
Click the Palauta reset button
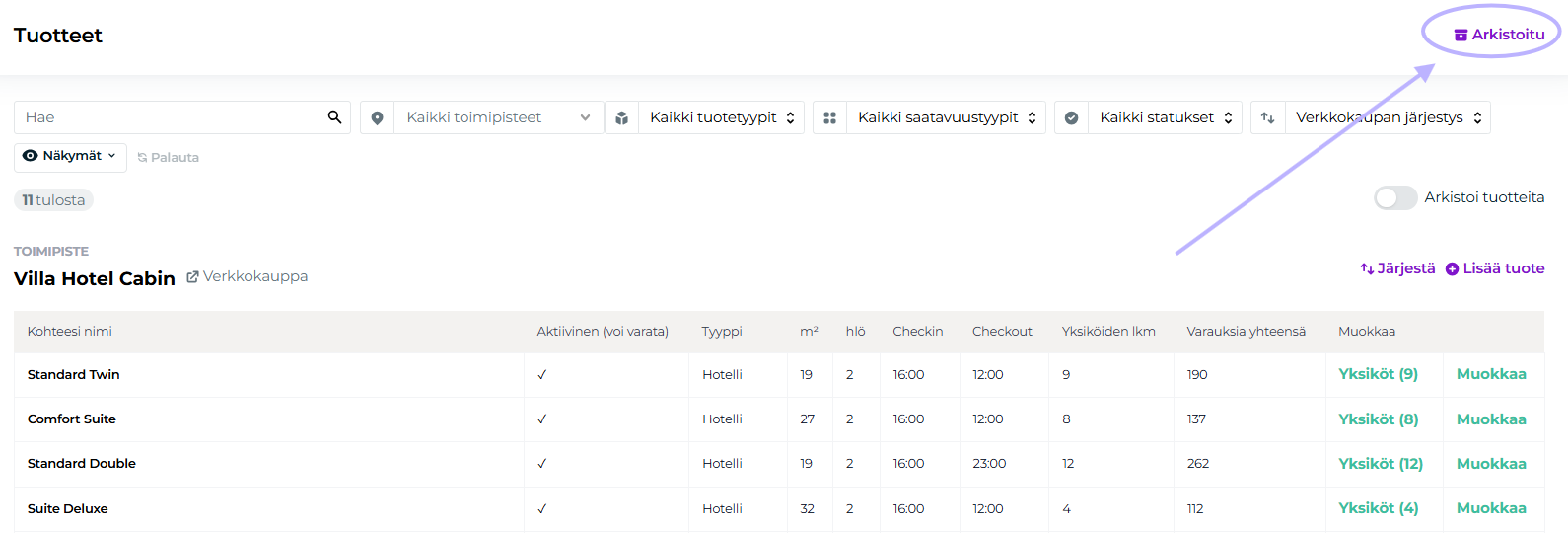point(169,158)
